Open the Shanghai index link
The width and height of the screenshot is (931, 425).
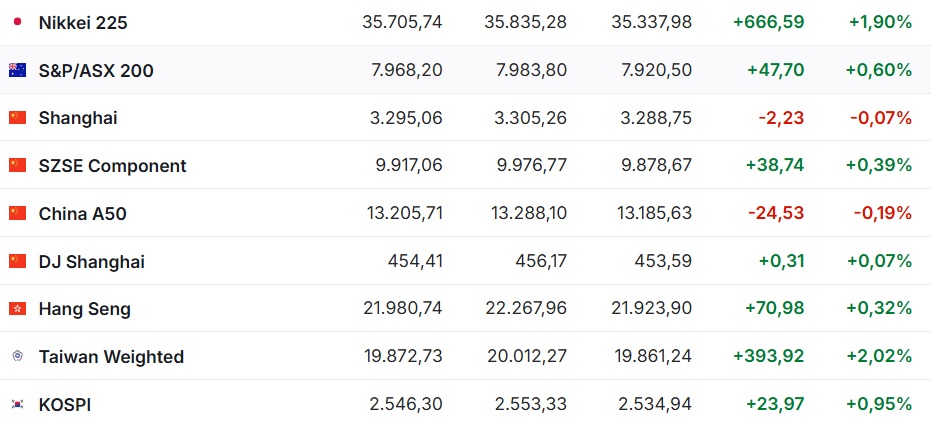78,118
